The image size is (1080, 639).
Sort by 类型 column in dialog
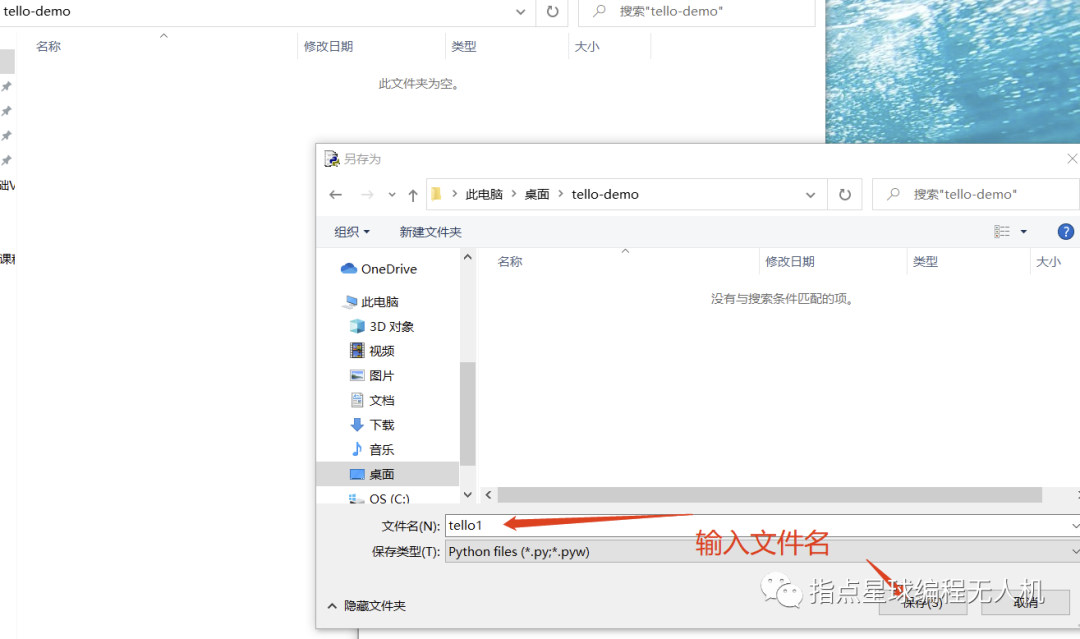[926, 262]
